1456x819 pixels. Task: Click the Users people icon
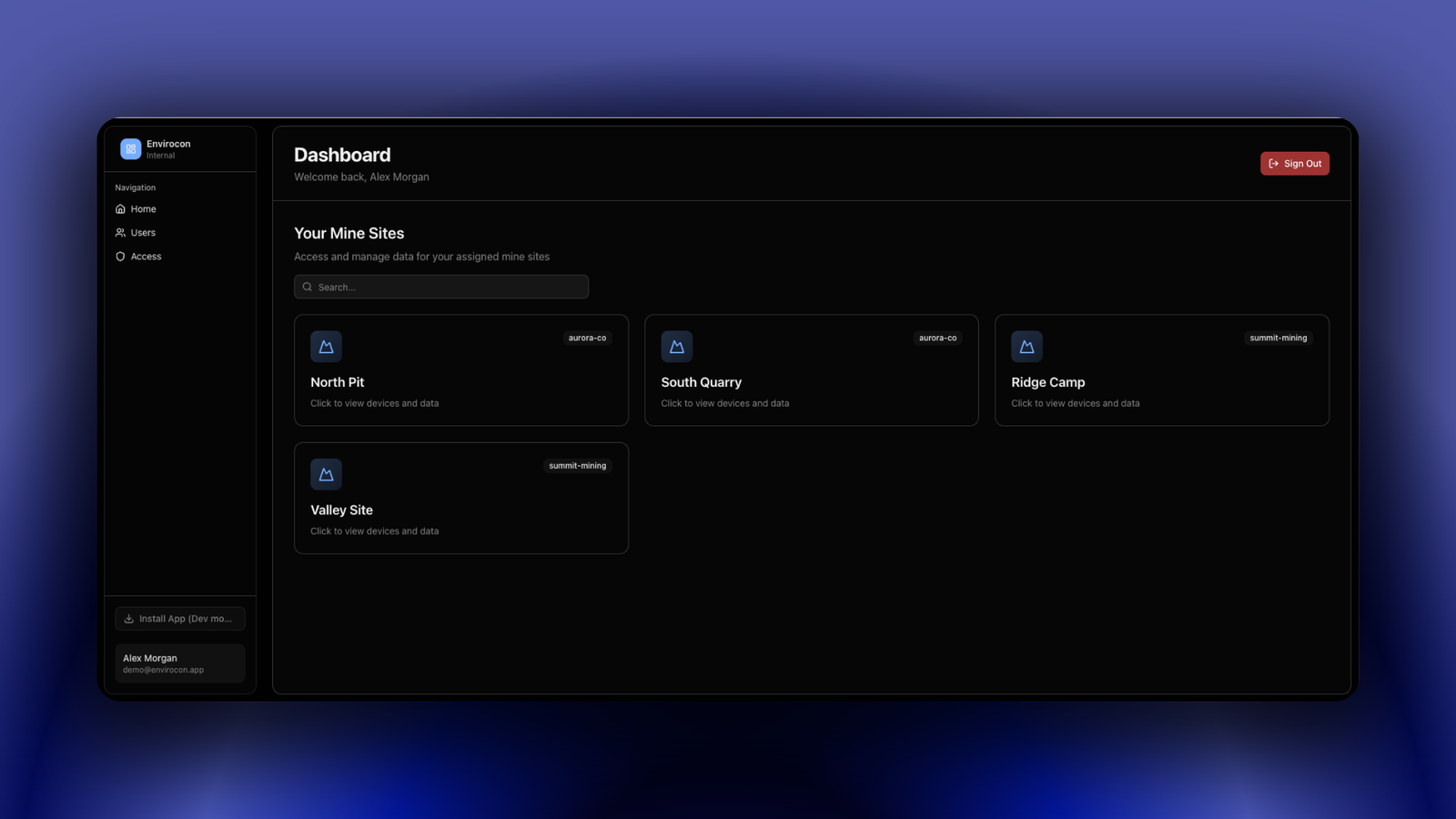pyautogui.click(x=120, y=233)
